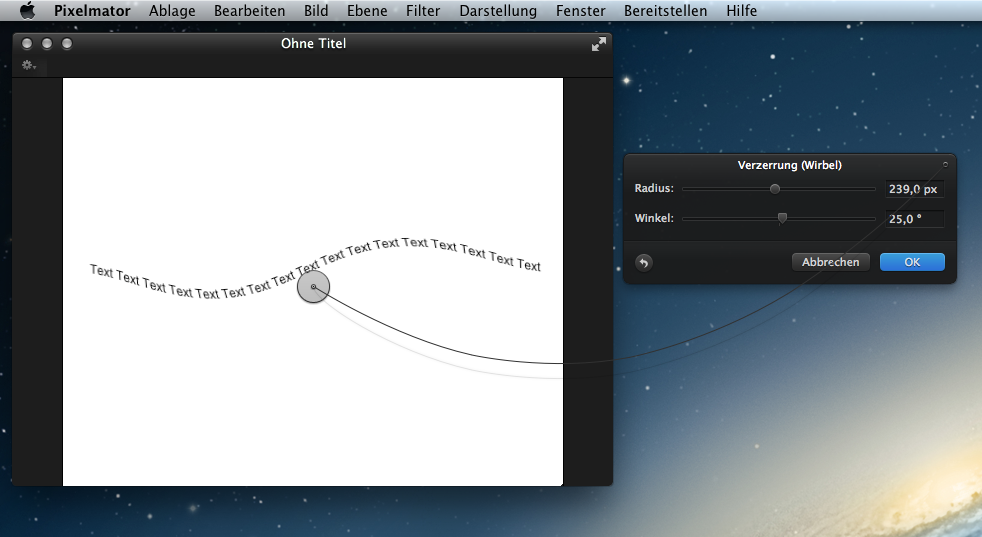Open the gear action menu
The height and width of the screenshot is (537, 982).
point(29,65)
